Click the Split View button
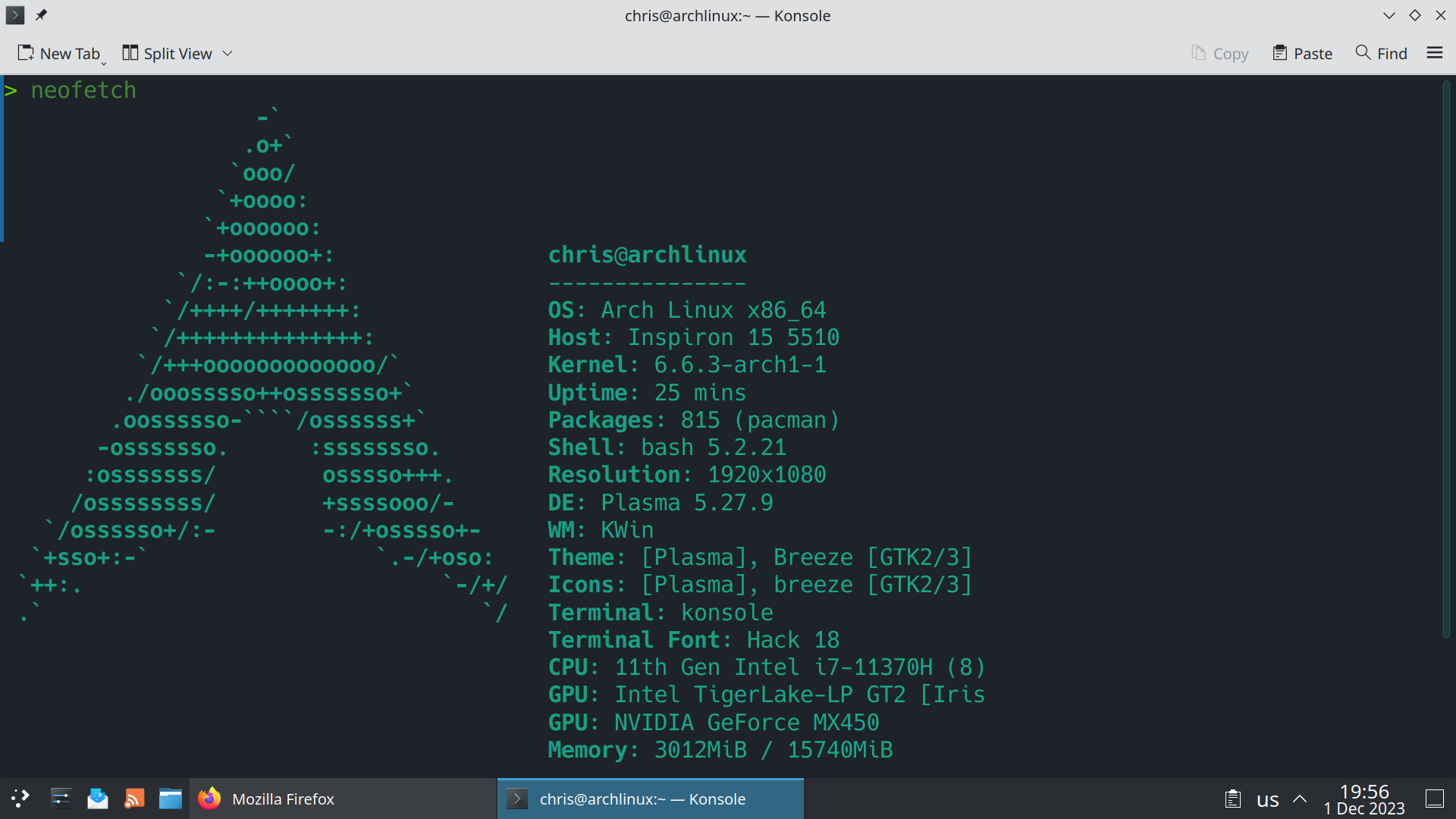1456x819 pixels. coord(167,53)
